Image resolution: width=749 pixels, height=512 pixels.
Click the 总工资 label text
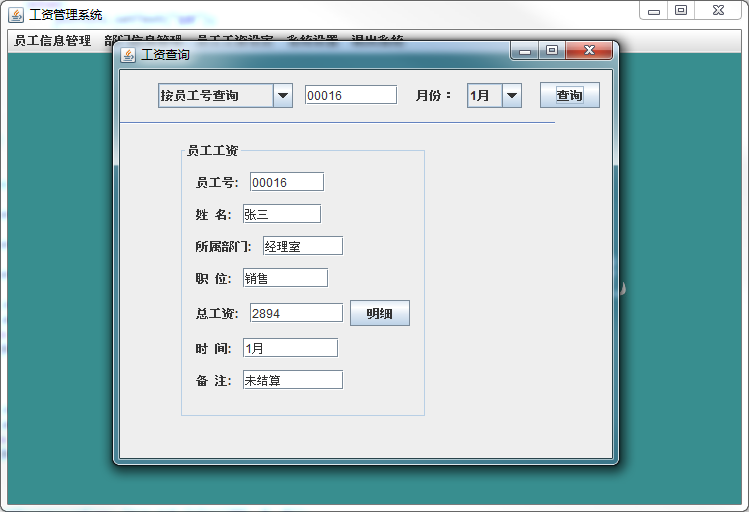pos(217,313)
